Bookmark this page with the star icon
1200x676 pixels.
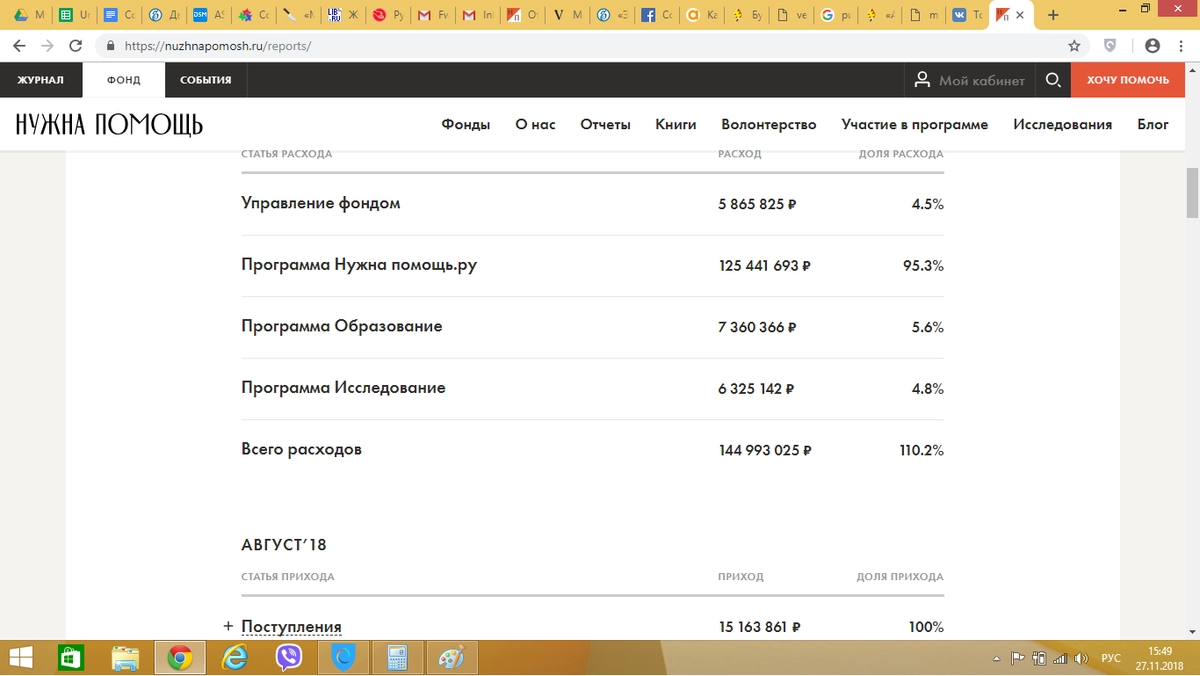click(x=1074, y=46)
